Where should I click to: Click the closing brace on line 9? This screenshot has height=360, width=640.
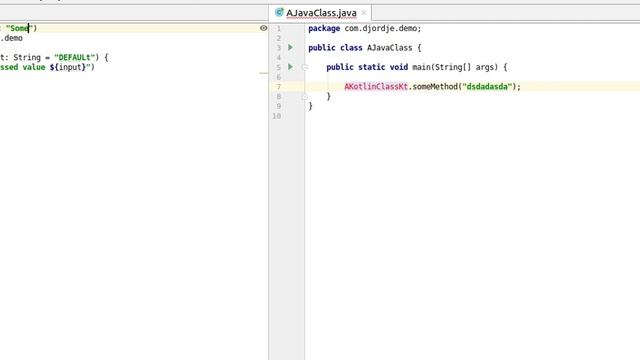[310, 106]
